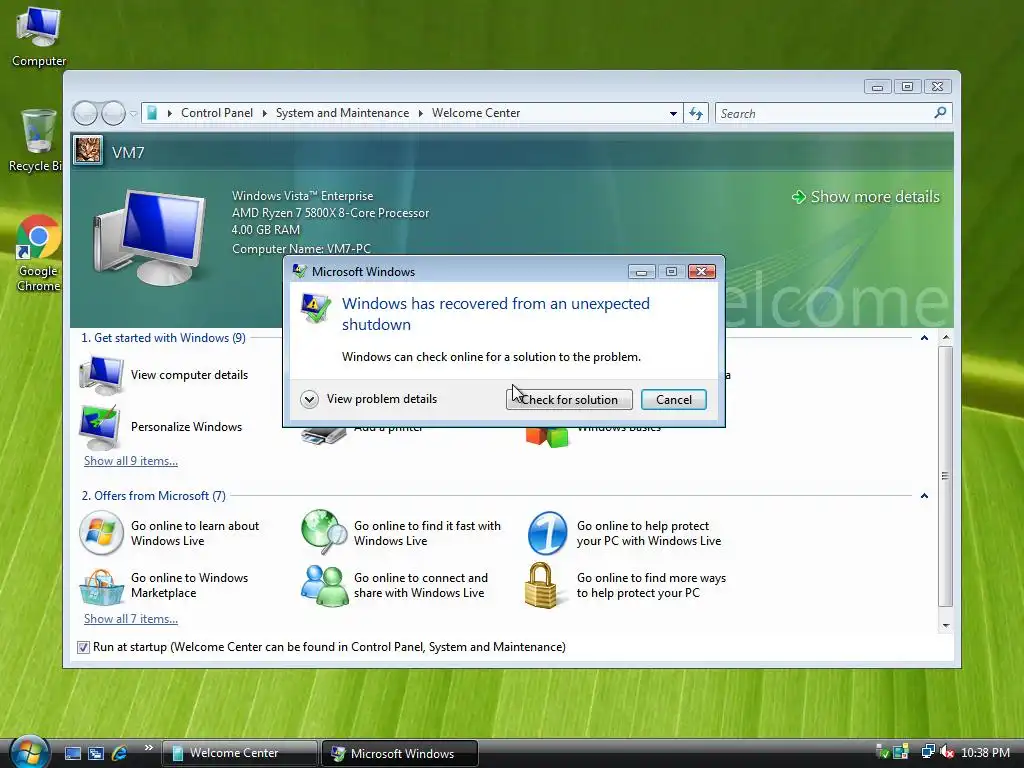Click the Control Panel breadcrumb
The width and height of the screenshot is (1024, 768).
click(x=217, y=113)
